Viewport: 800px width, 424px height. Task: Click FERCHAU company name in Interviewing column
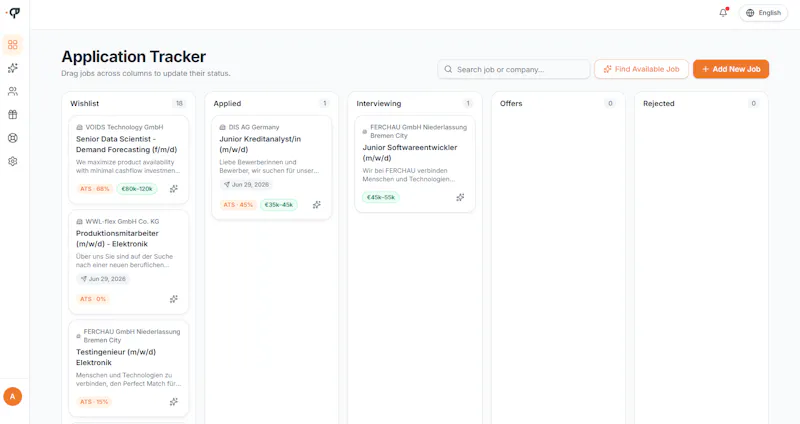tap(418, 131)
